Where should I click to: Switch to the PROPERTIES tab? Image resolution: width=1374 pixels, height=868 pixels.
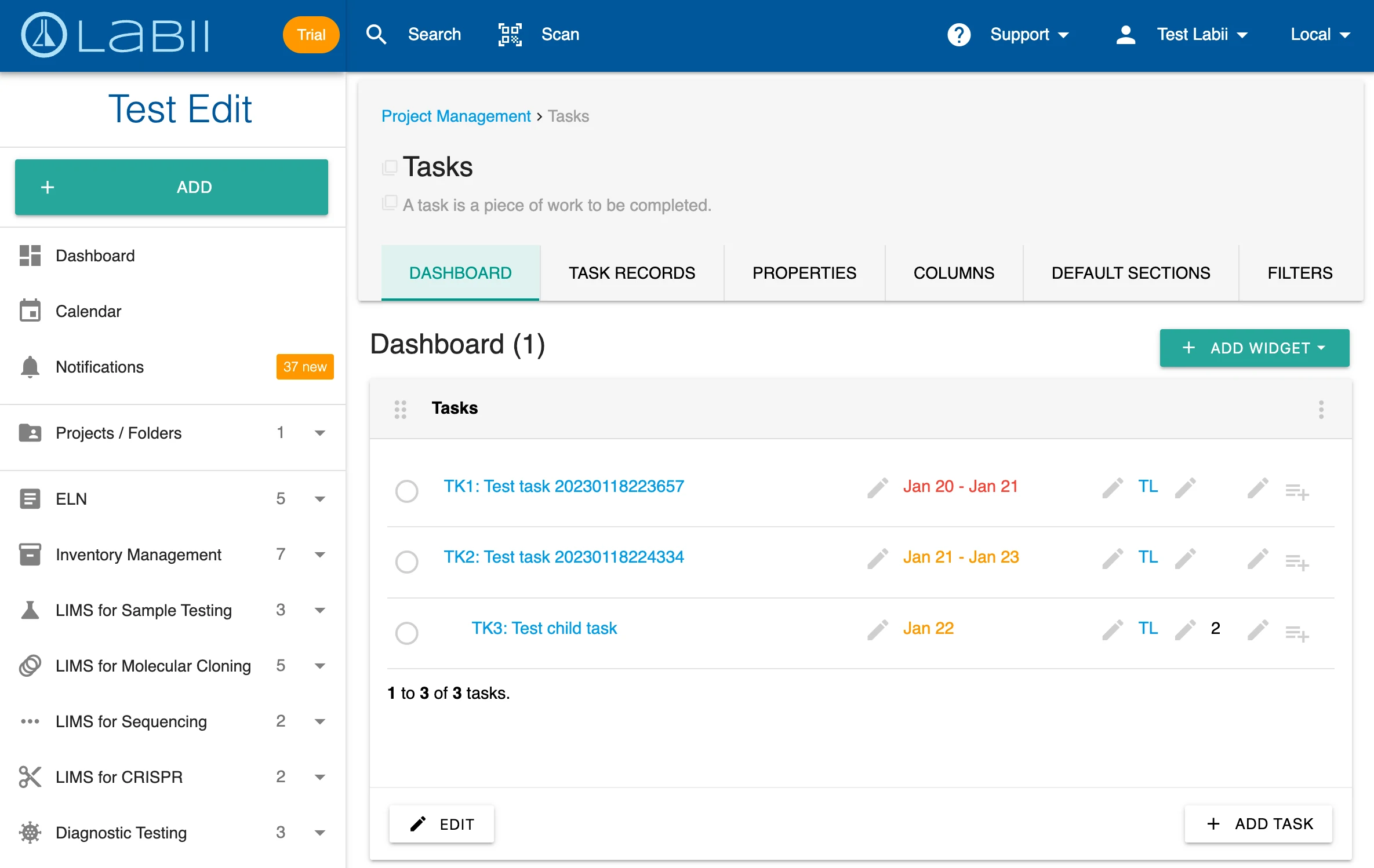coord(804,272)
